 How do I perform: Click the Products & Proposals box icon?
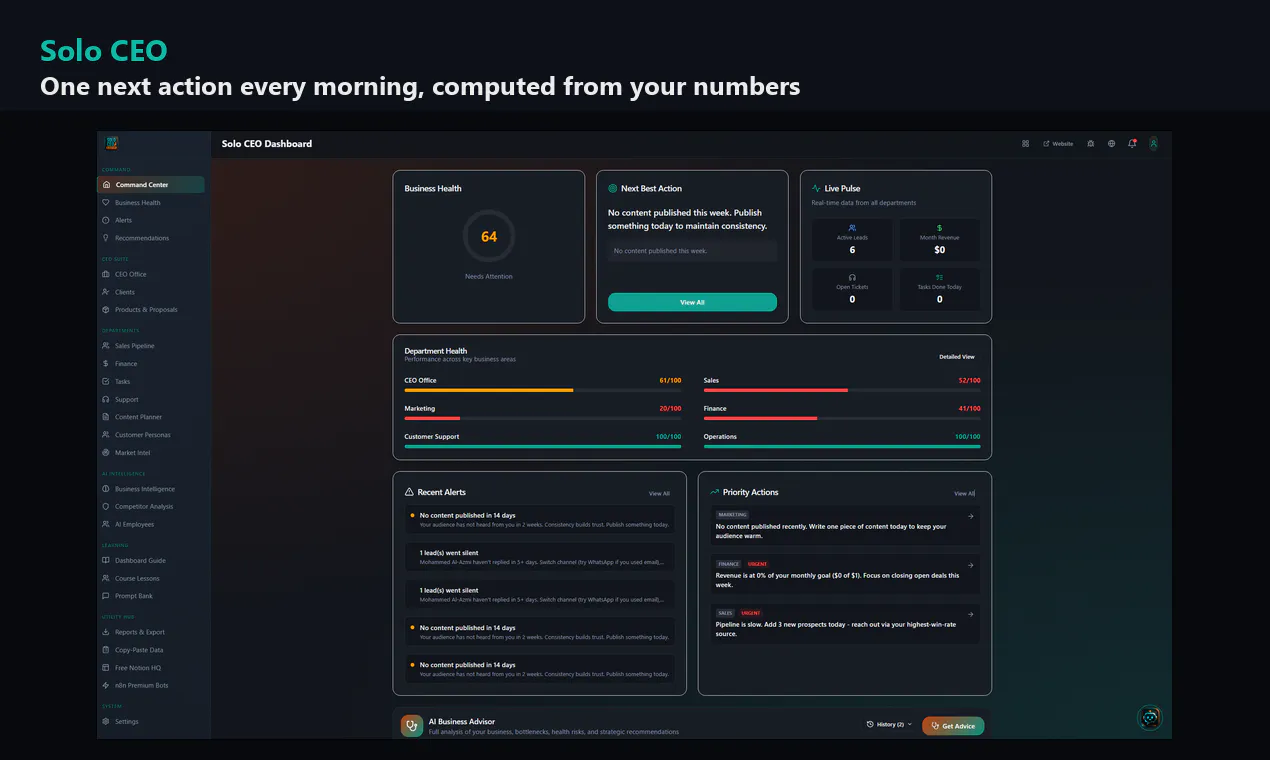(106, 310)
